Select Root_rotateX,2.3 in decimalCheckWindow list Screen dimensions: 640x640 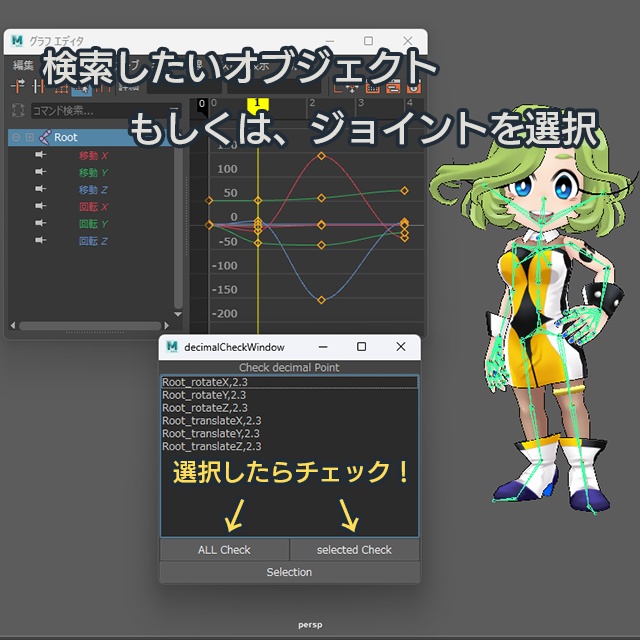click(289, 382)
